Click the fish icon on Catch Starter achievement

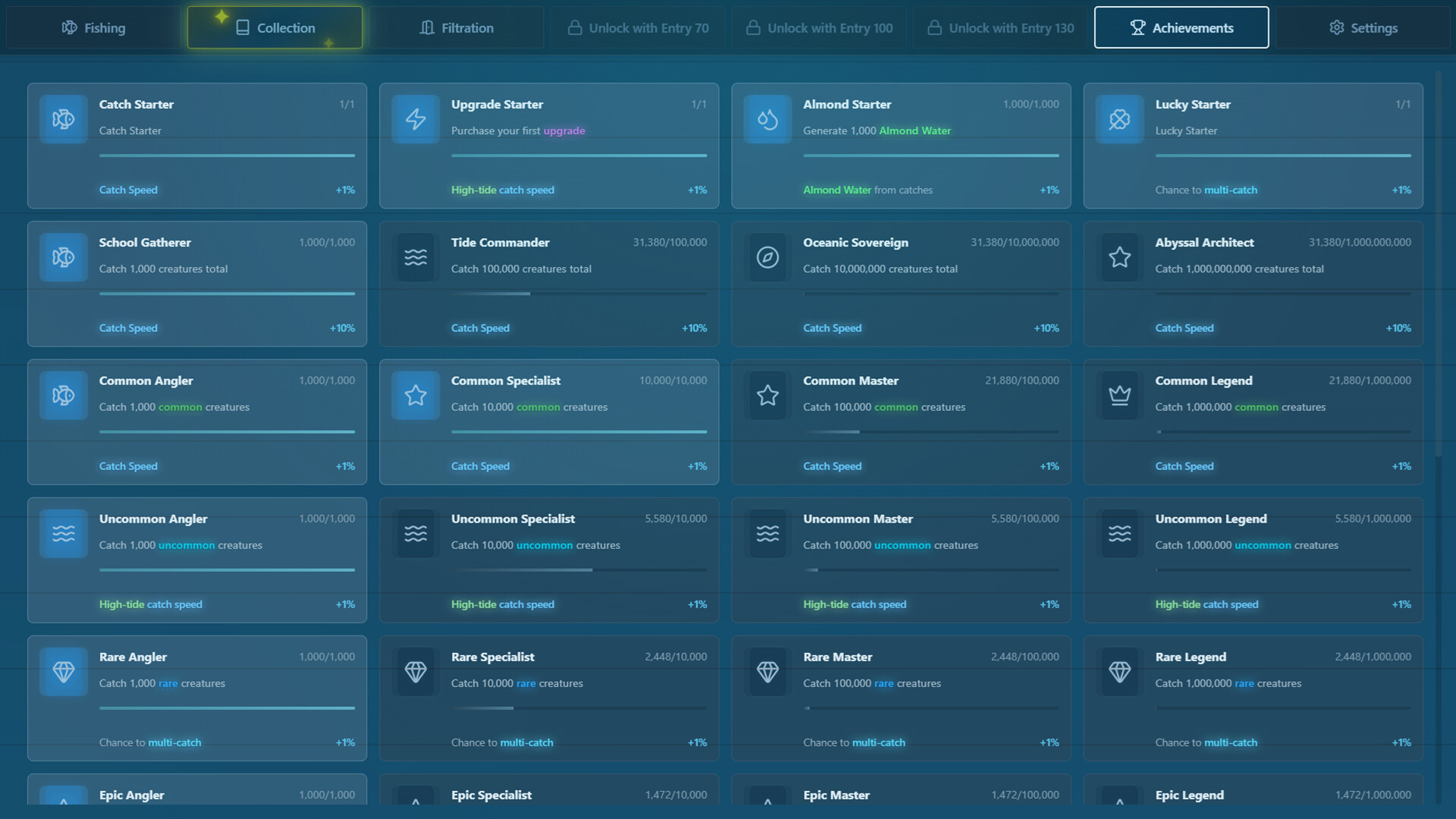click(x=62, y=119)
